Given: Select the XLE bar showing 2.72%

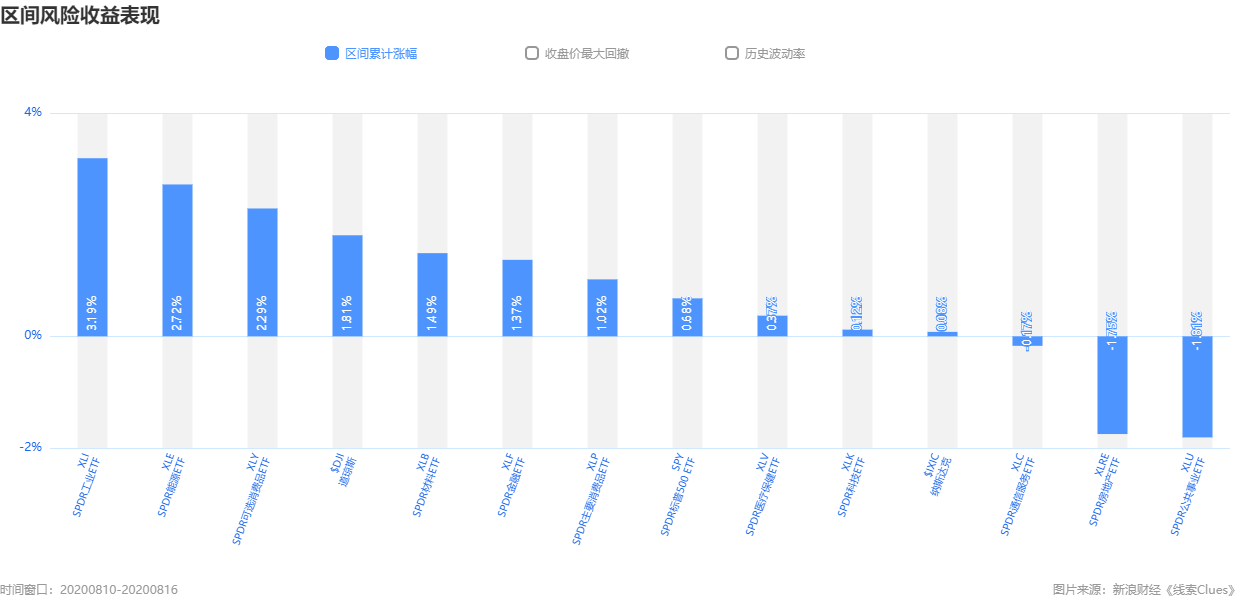Looking at the screenshot, I should point(177,260).
